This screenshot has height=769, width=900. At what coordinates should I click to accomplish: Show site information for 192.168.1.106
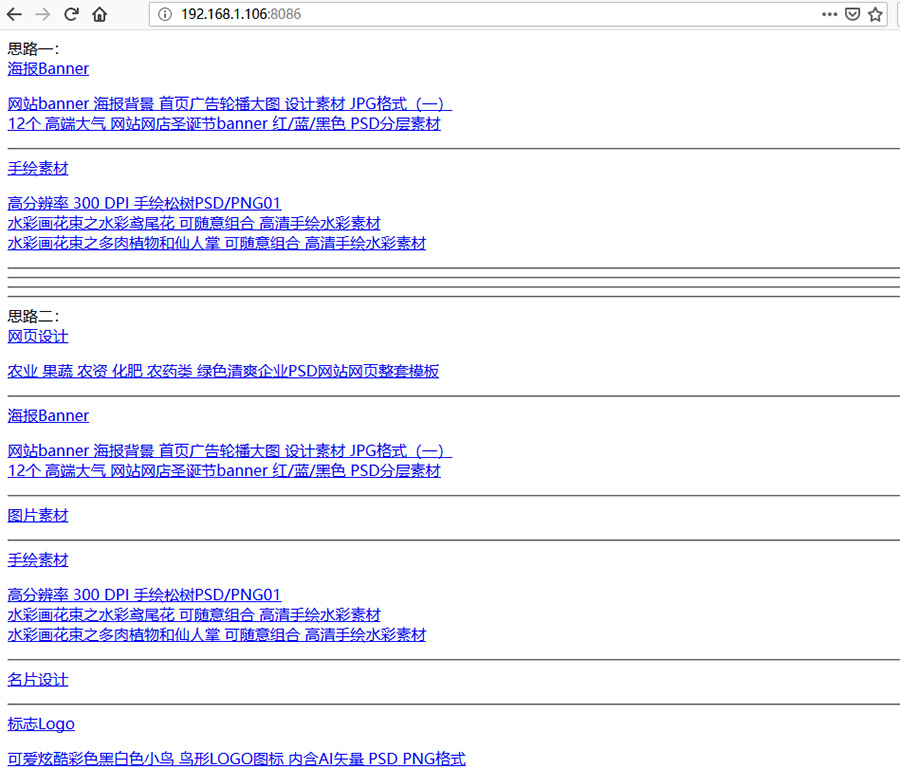click(165, 14)
